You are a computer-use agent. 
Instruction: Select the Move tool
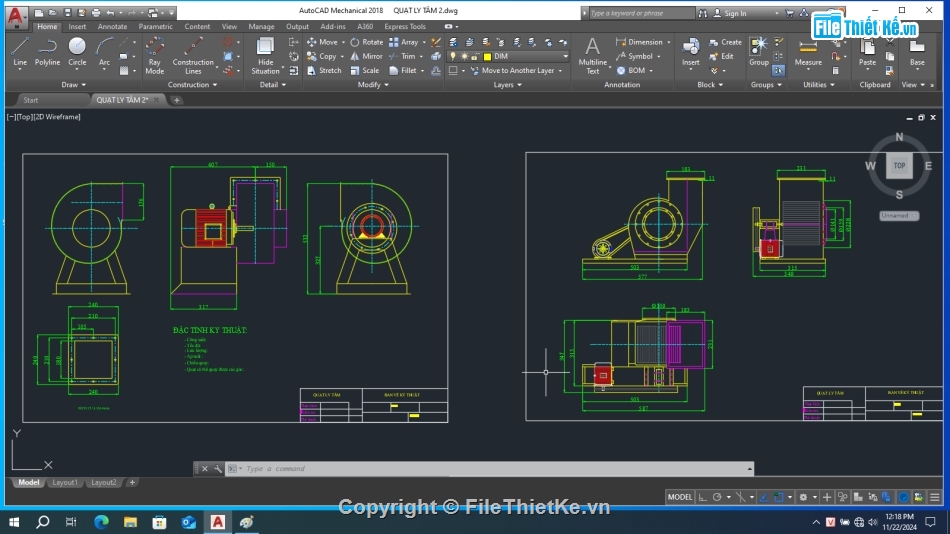pyautogui.click(x=322, y=42)
